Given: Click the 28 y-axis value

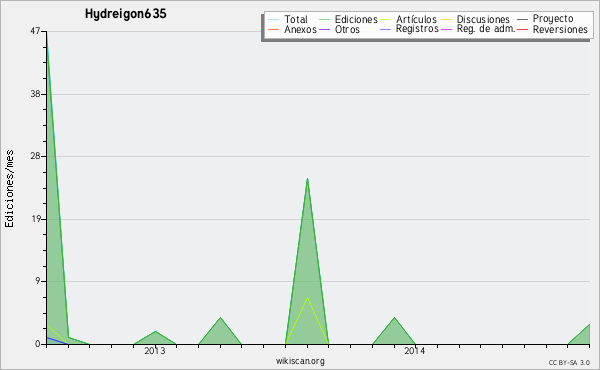Looking at the screenshot, I should coord(35,156).
